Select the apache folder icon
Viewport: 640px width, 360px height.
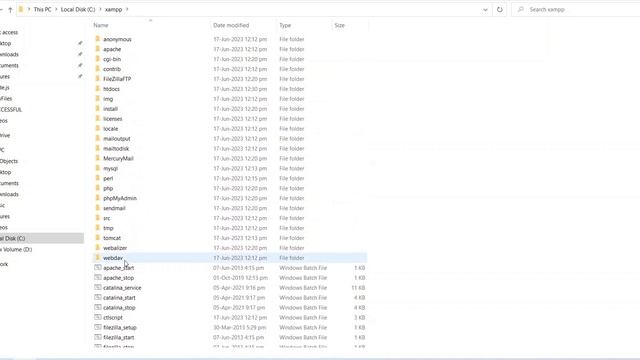pos(98,49)
